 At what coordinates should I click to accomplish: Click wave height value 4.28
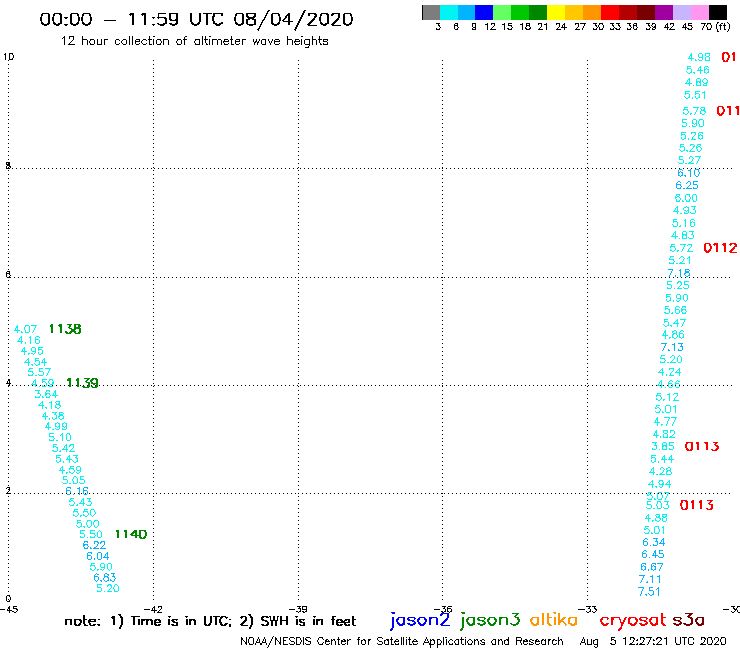coord(660,472)
